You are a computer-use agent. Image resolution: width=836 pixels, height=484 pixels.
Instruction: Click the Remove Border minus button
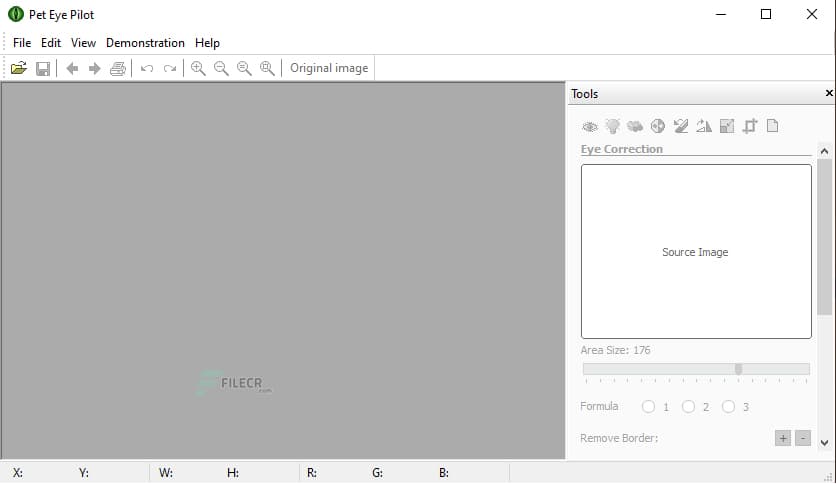(x=803, y=438)
